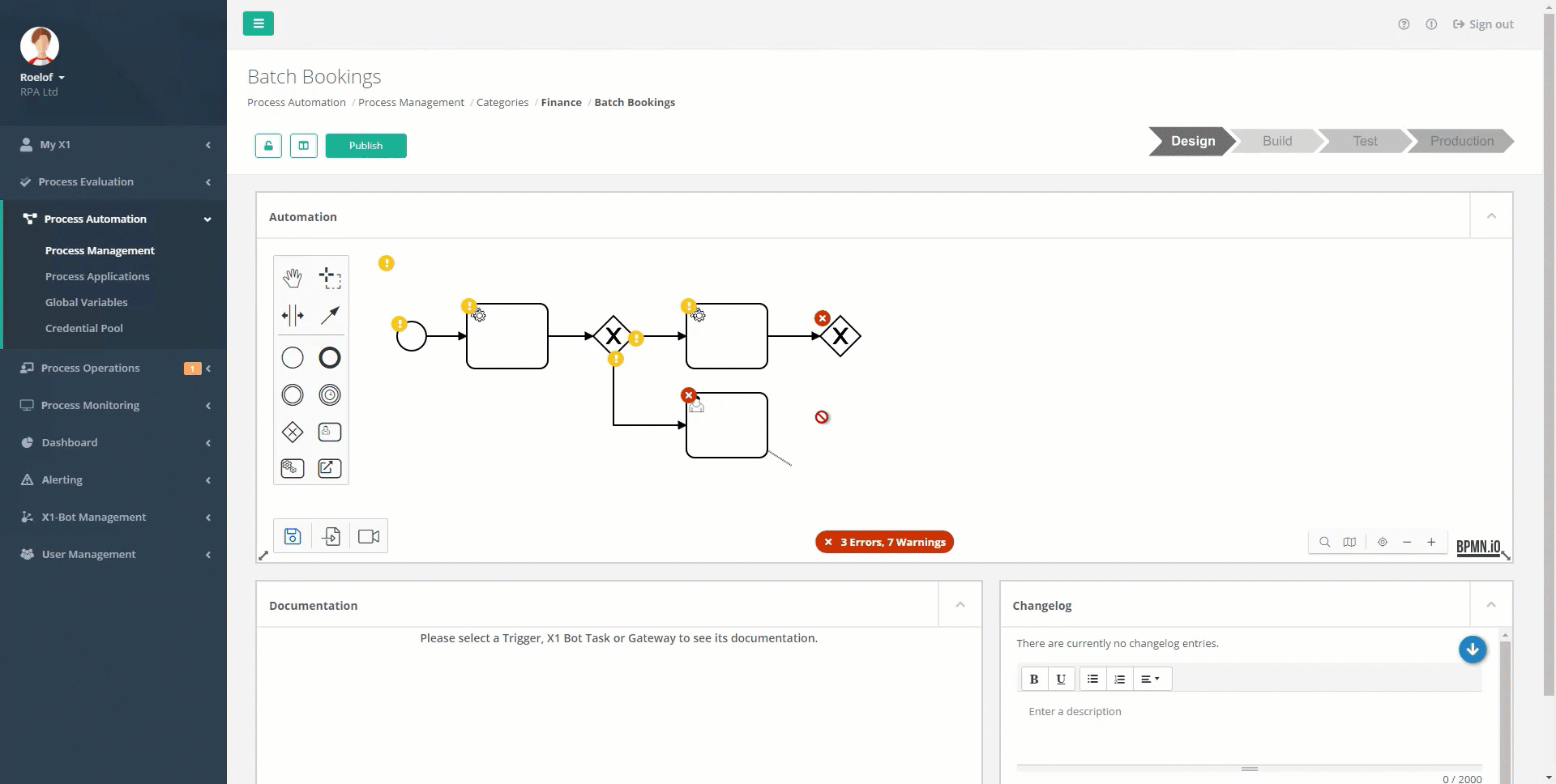
Task: Click the Publish button
Action: pos(365,146)
